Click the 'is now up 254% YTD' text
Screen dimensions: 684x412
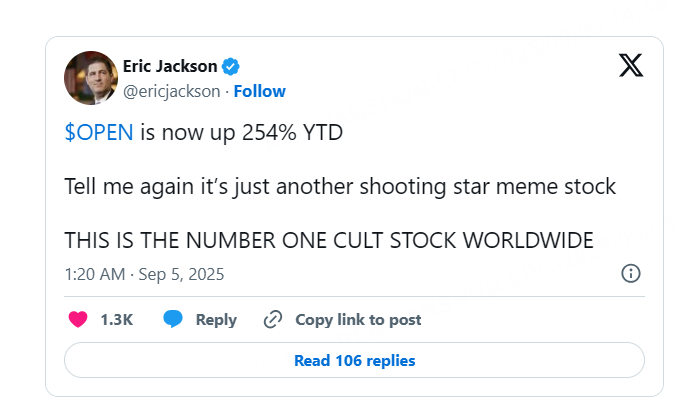(240, 134)
